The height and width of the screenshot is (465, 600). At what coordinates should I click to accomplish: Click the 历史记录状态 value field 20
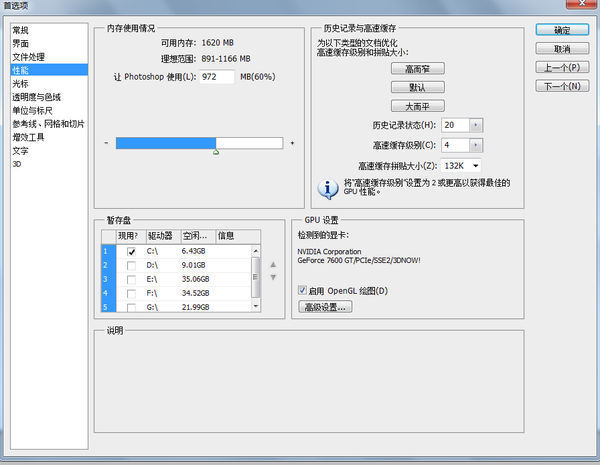coord(455,125)
